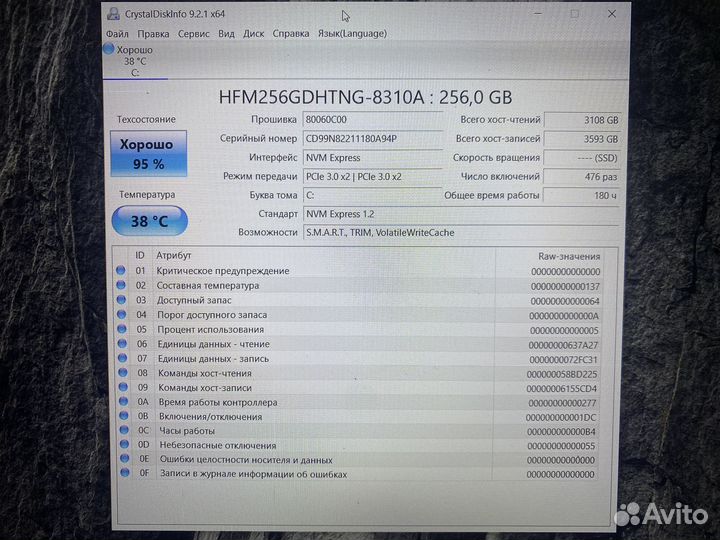The height and width of the screenshot is (540, 720).
Task: Select the Время работы контроллера row text
Action: coord(218,403)
